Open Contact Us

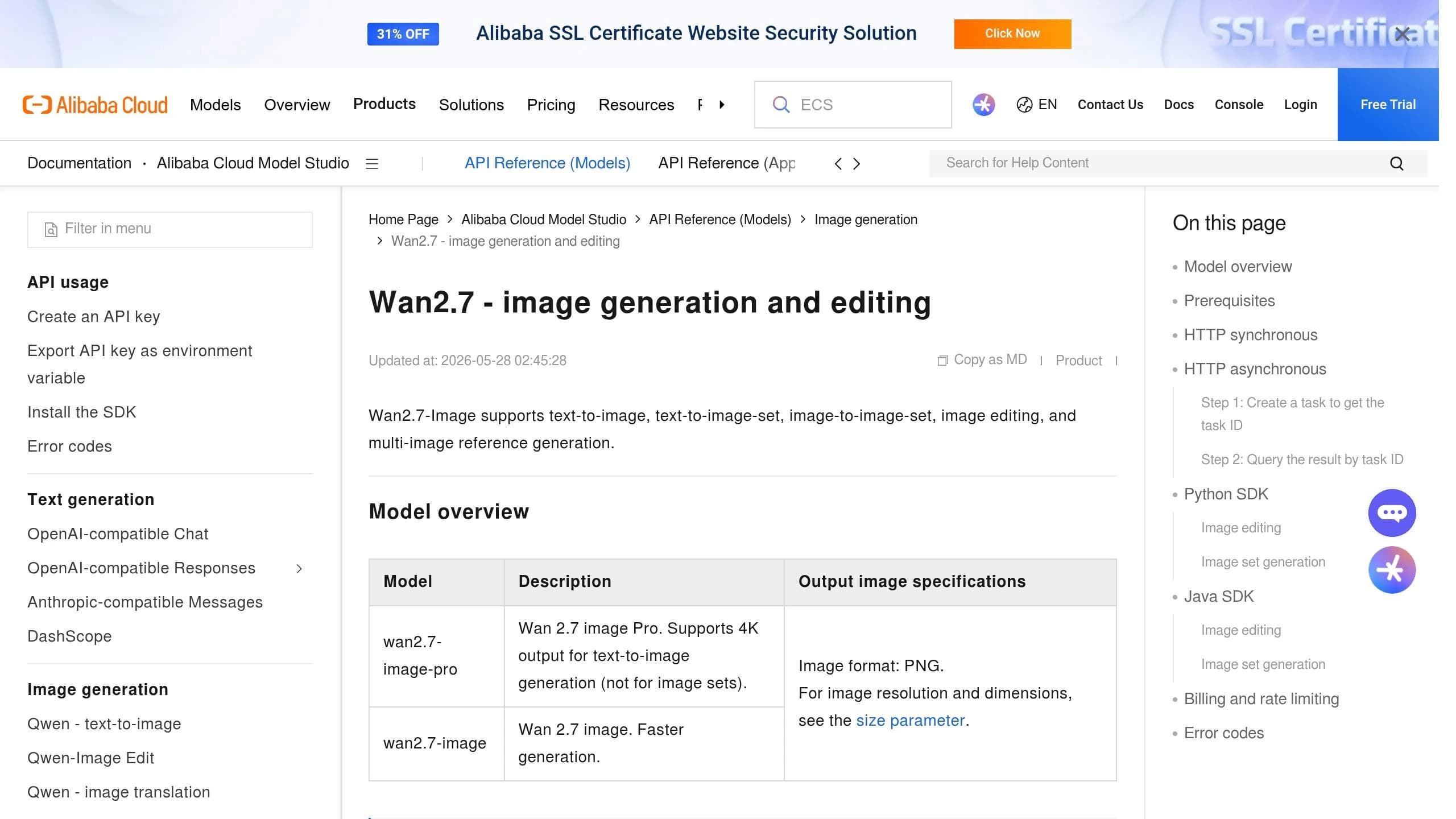[x=1110, y=105]
